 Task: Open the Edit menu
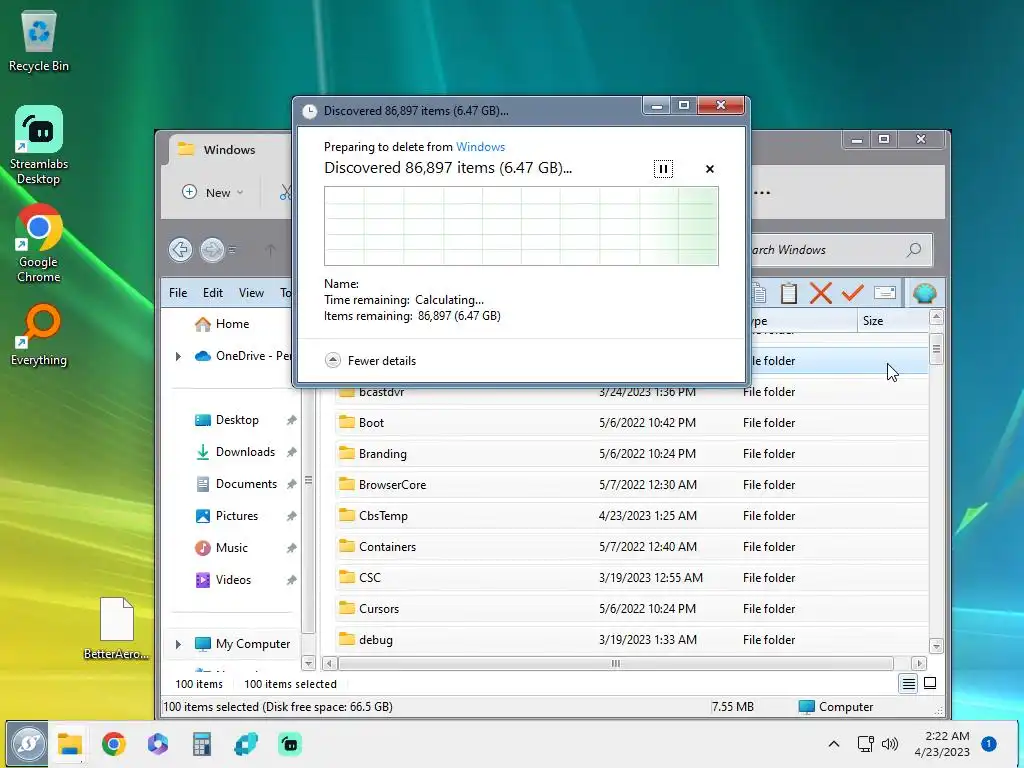coord(212,293)
